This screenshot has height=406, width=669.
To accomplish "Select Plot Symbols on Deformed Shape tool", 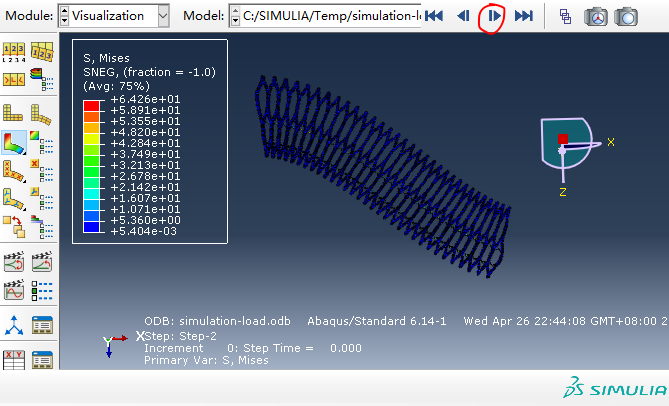I will click(14, 171).
